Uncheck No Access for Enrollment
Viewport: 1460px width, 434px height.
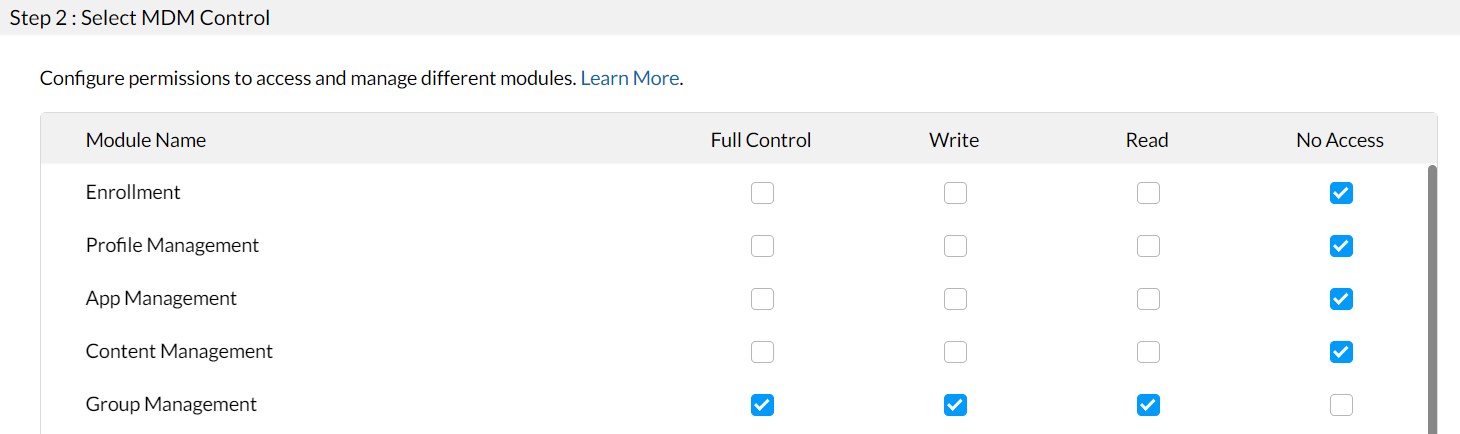coord(1341,193)
